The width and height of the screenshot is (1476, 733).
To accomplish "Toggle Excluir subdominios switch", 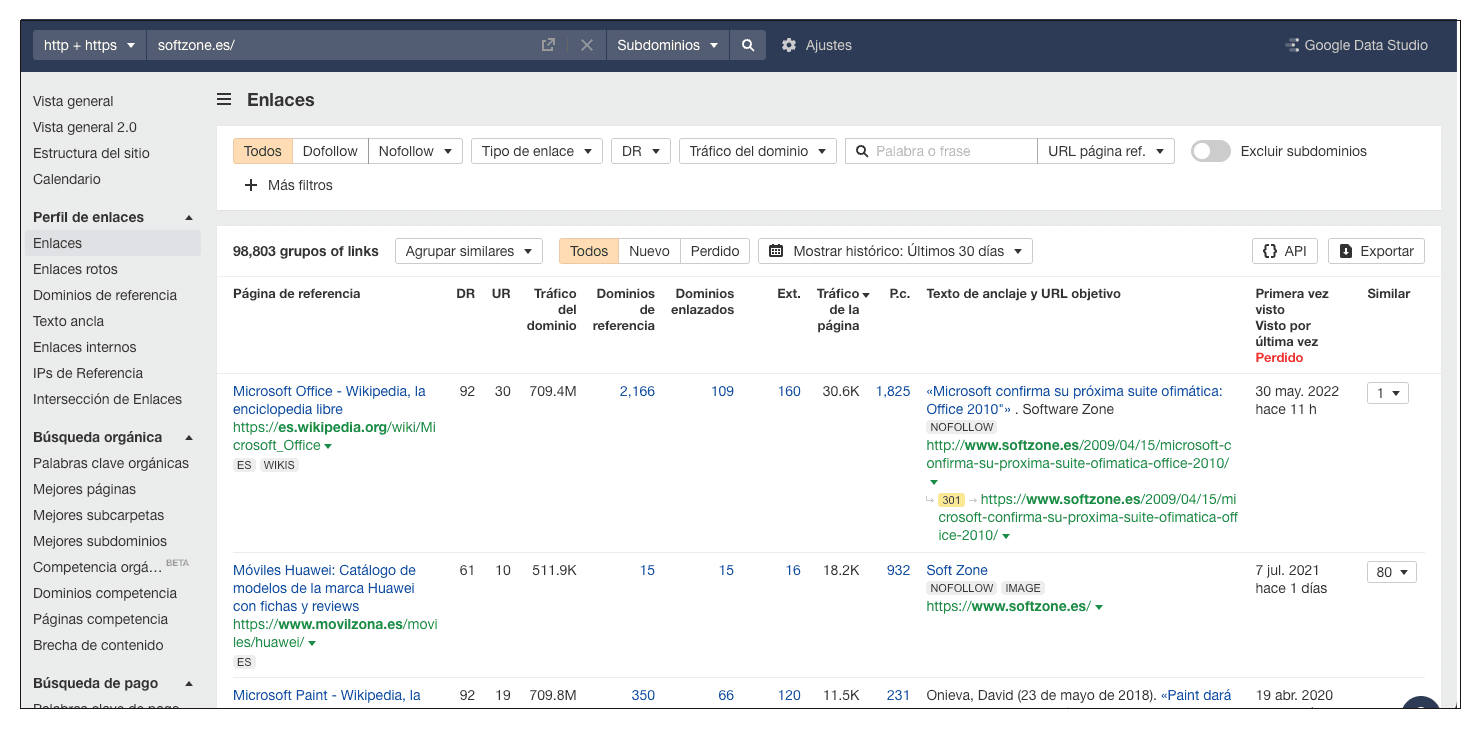I will [1210, 151].
